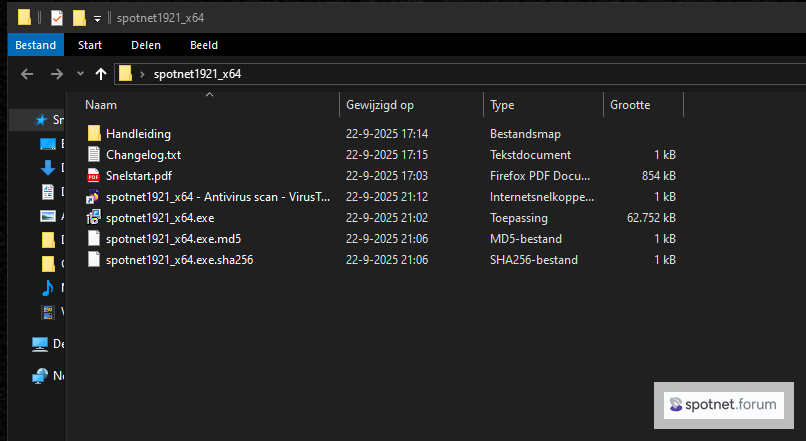Click the 854 kB size value

(658, 176)
